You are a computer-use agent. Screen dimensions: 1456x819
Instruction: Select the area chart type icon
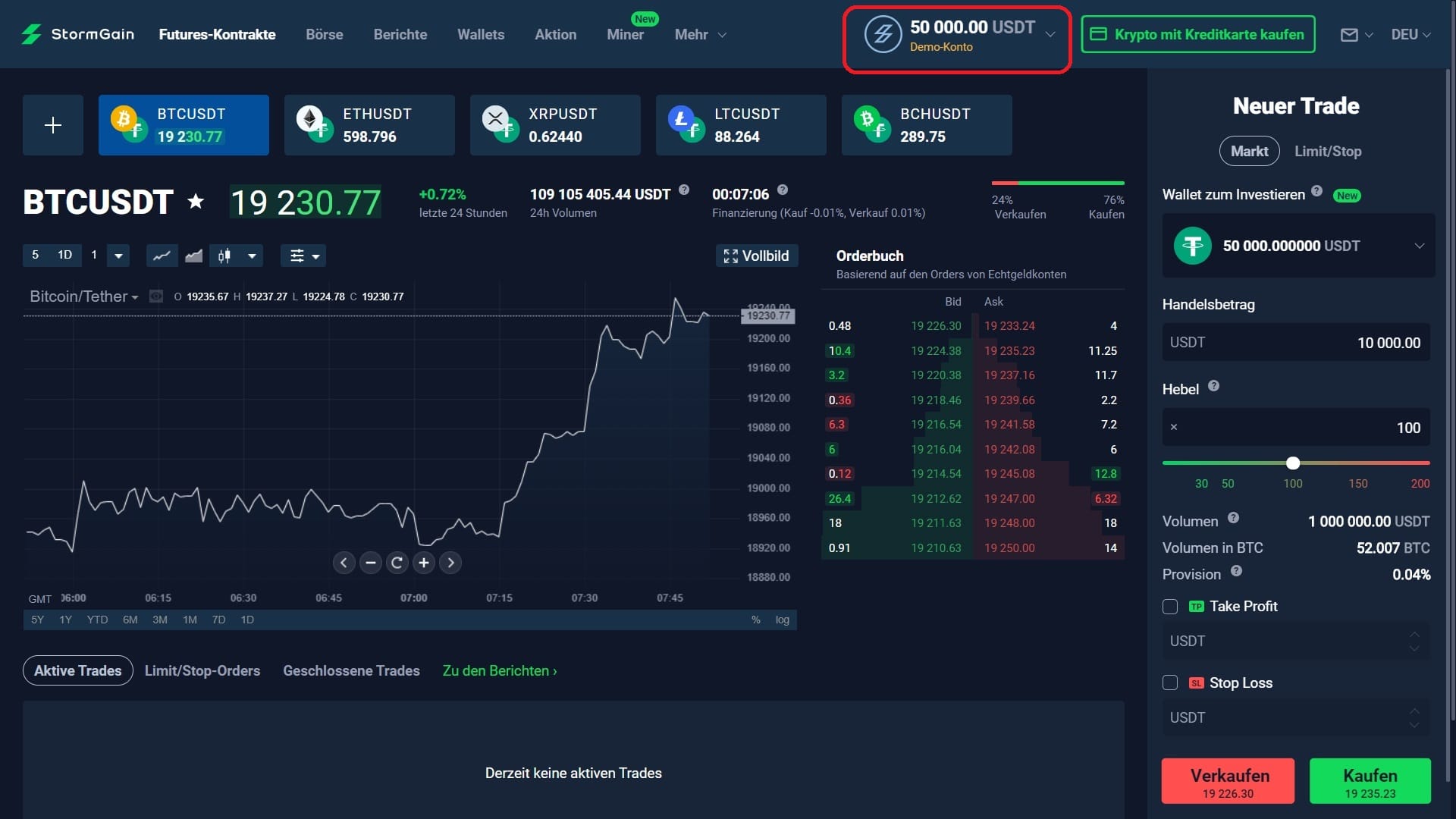point(194,256)
